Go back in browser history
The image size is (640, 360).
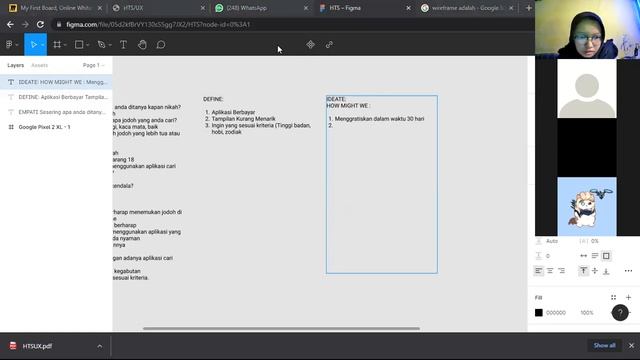tap(10, 24)
